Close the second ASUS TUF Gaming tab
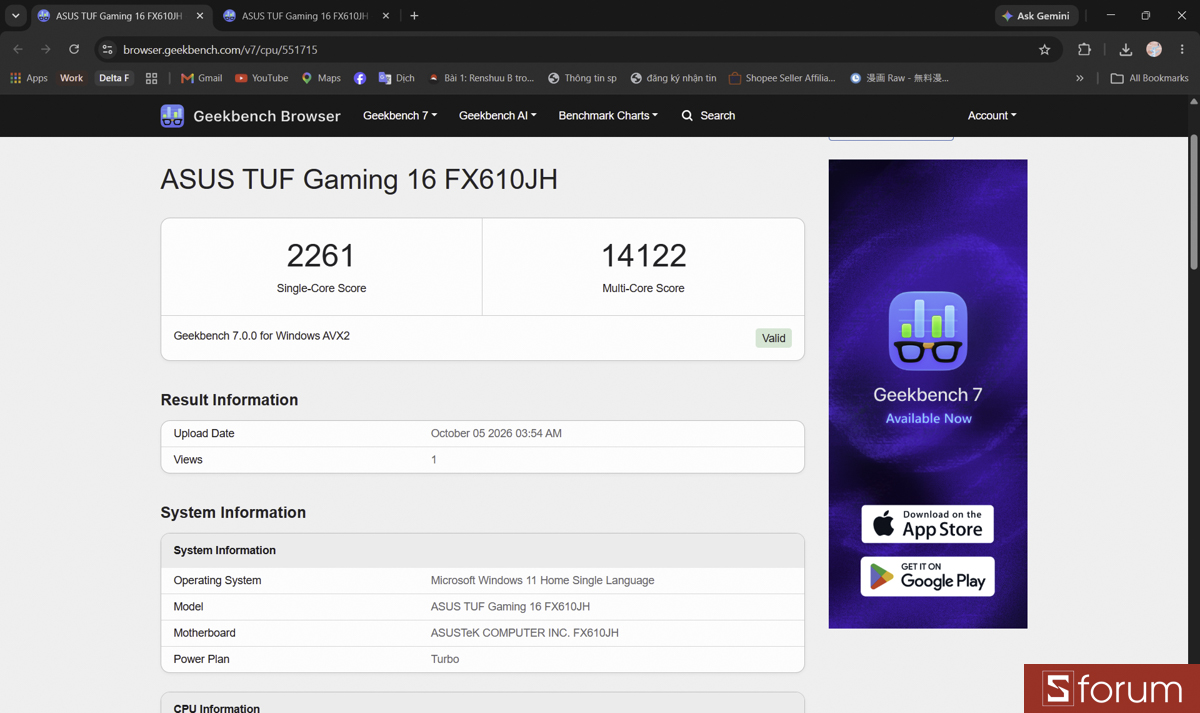 point(386,16)
